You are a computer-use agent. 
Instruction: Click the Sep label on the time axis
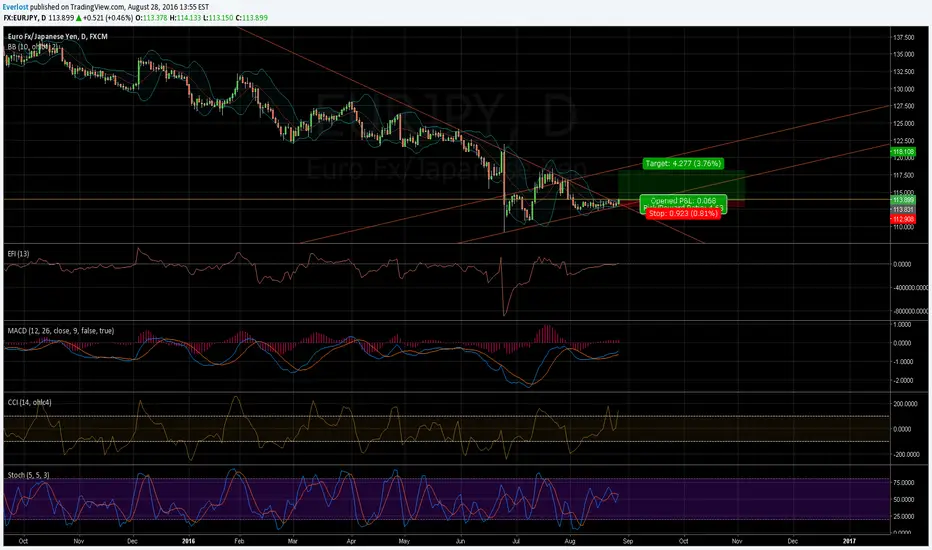tap(628, 541)
